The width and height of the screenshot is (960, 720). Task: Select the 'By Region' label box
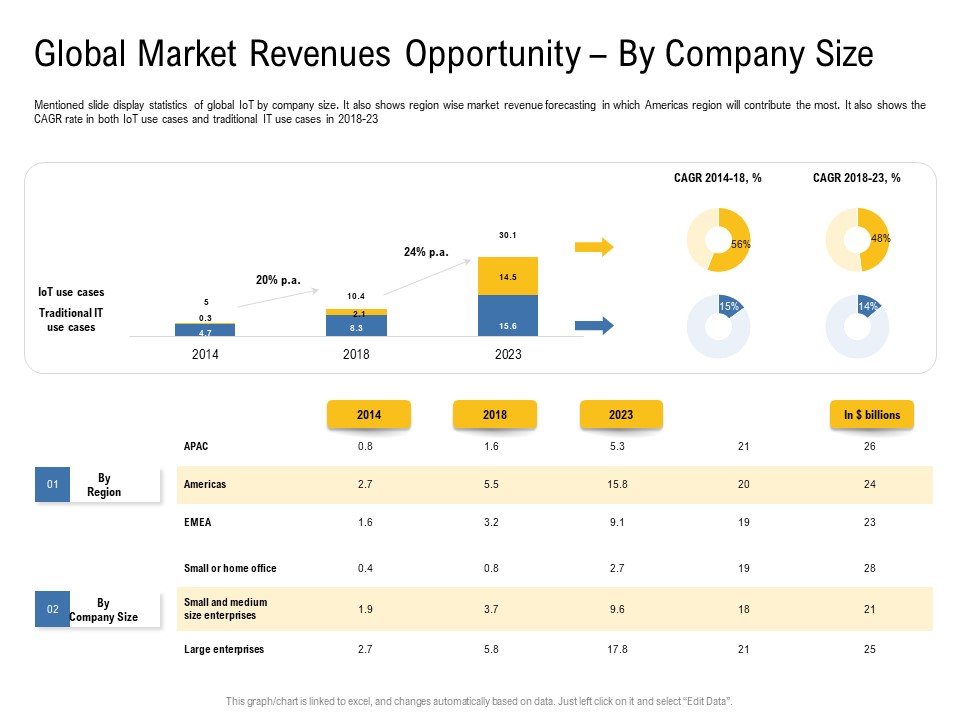(115, 485)
